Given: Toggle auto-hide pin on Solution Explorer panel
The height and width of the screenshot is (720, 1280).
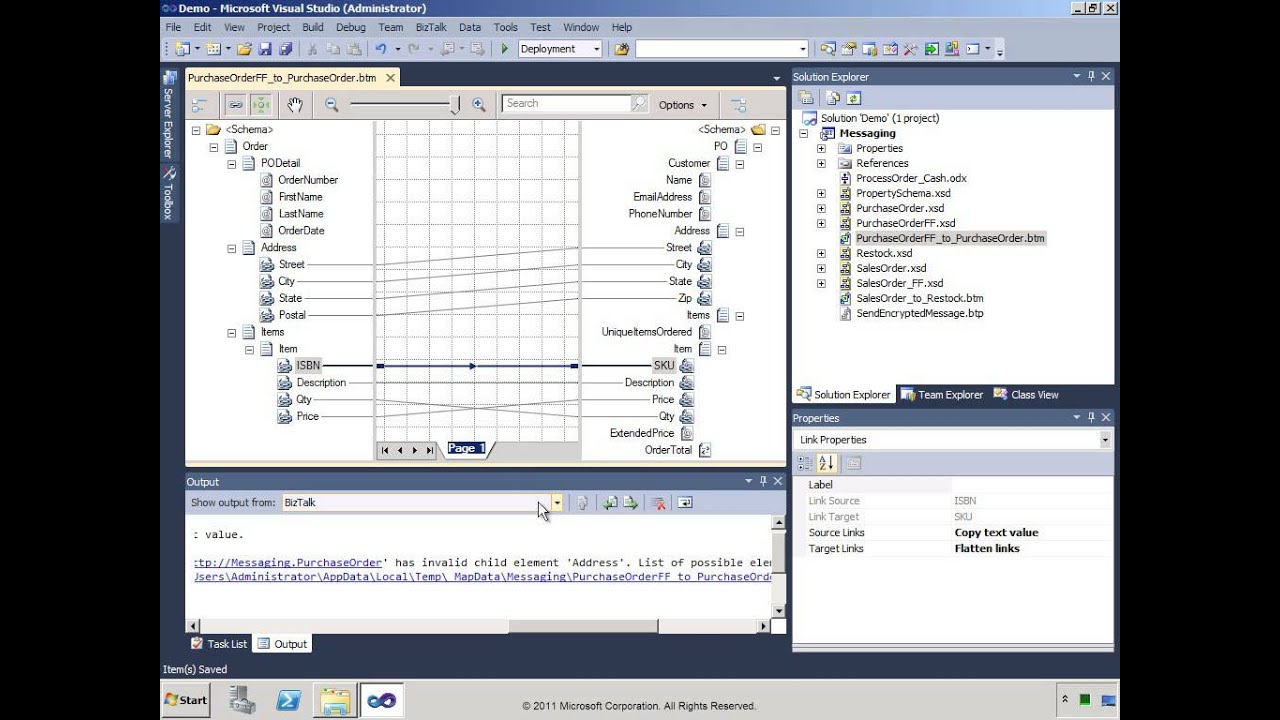Looking at the screenshot, I should (1091, 76).
